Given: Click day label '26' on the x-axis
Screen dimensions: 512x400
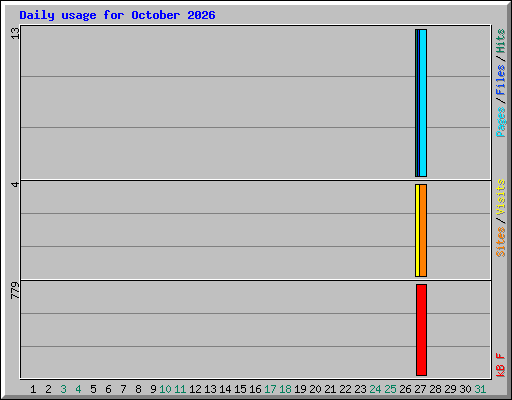Looking at the screenshot, I should (x=405, y=389).
